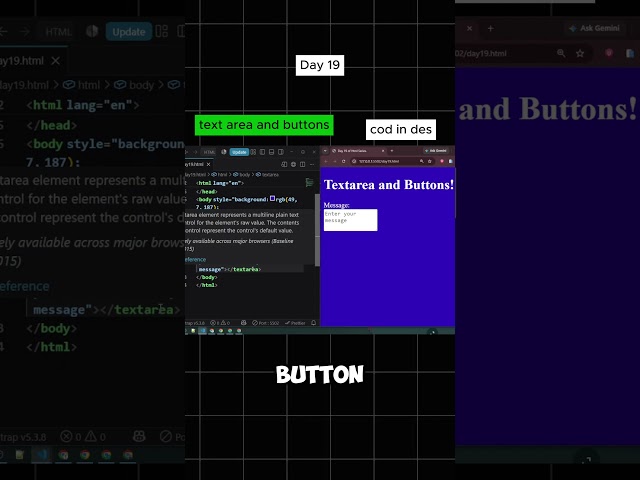This screenshot has height=480, width=640.
Task: Open the HTML command search box in the inset VS Code title bar
Action: [x=209, y=152]
